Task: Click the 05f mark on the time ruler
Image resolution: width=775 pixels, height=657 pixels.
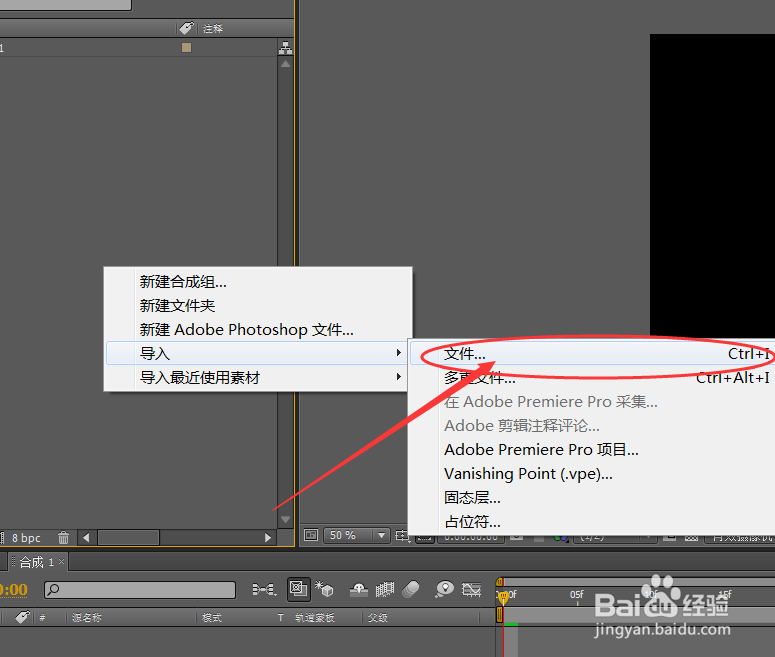Action: tap(576, 594)
